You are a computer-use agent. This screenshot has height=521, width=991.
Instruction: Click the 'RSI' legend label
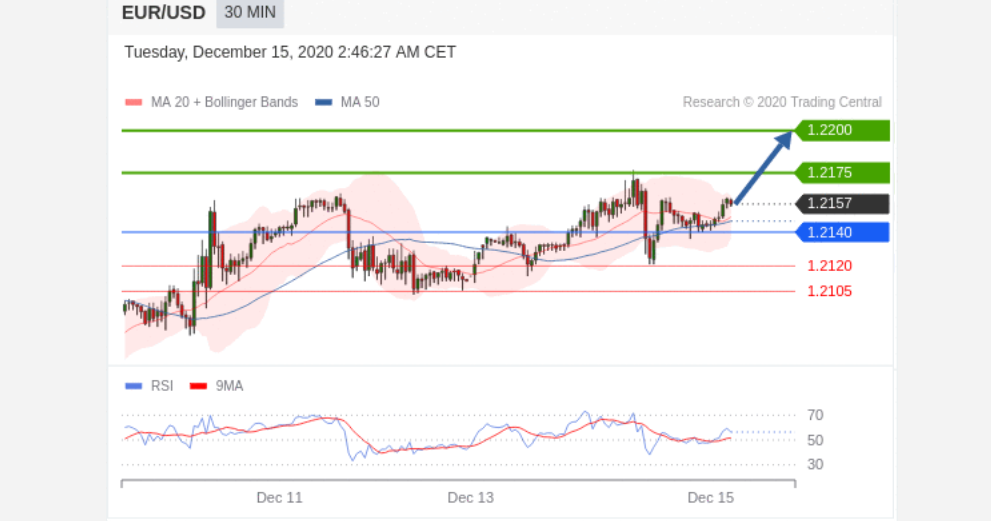pyautogui.click(x=162, y=386)
